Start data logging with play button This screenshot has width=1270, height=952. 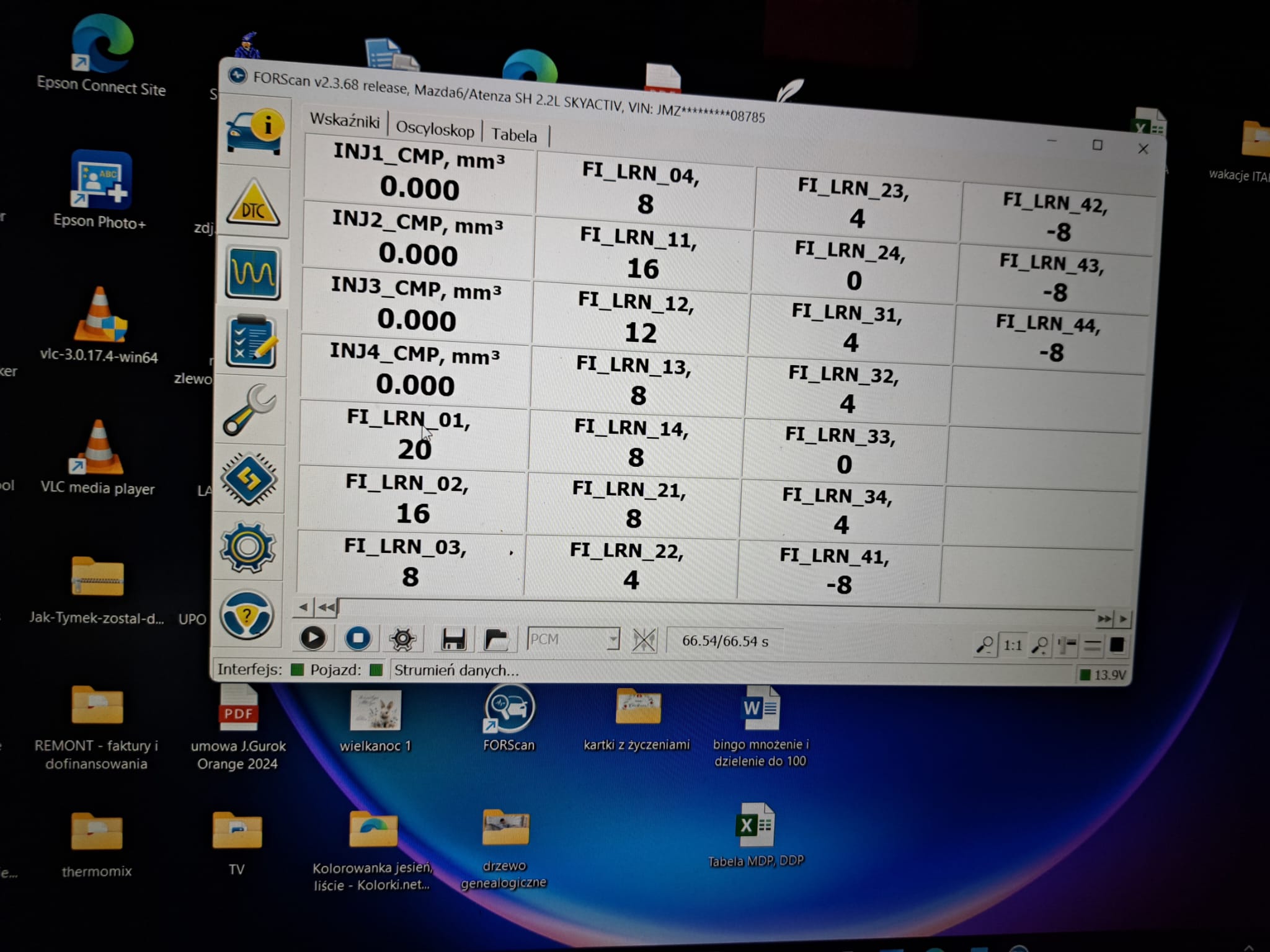click(313, 638)
